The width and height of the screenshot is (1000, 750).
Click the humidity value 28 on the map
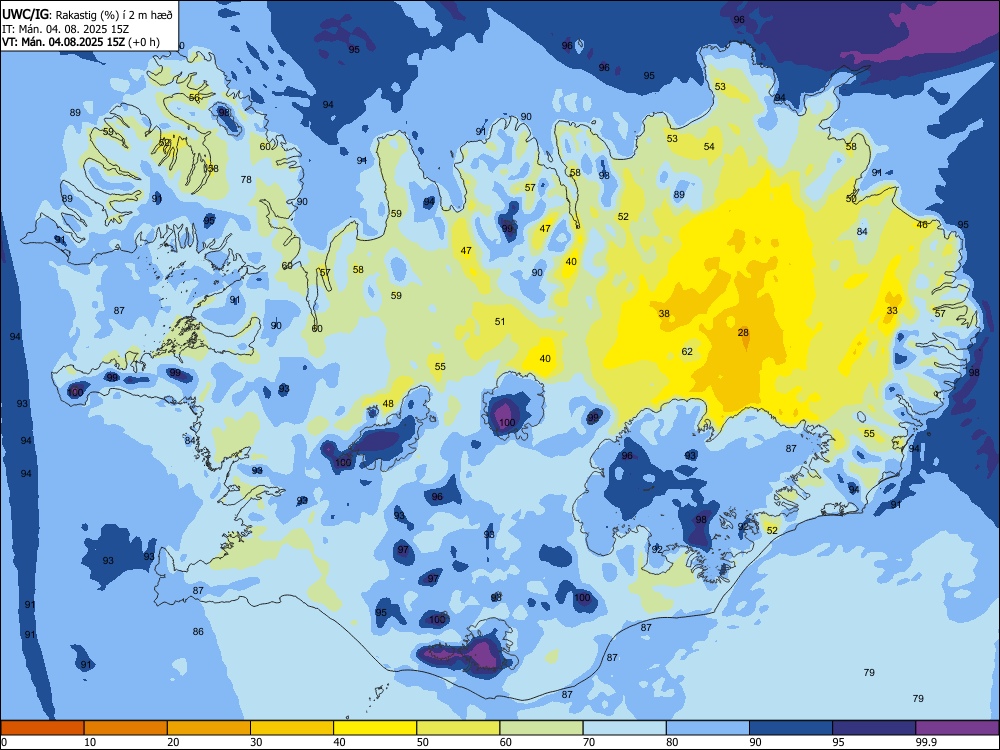coord(743,332)
